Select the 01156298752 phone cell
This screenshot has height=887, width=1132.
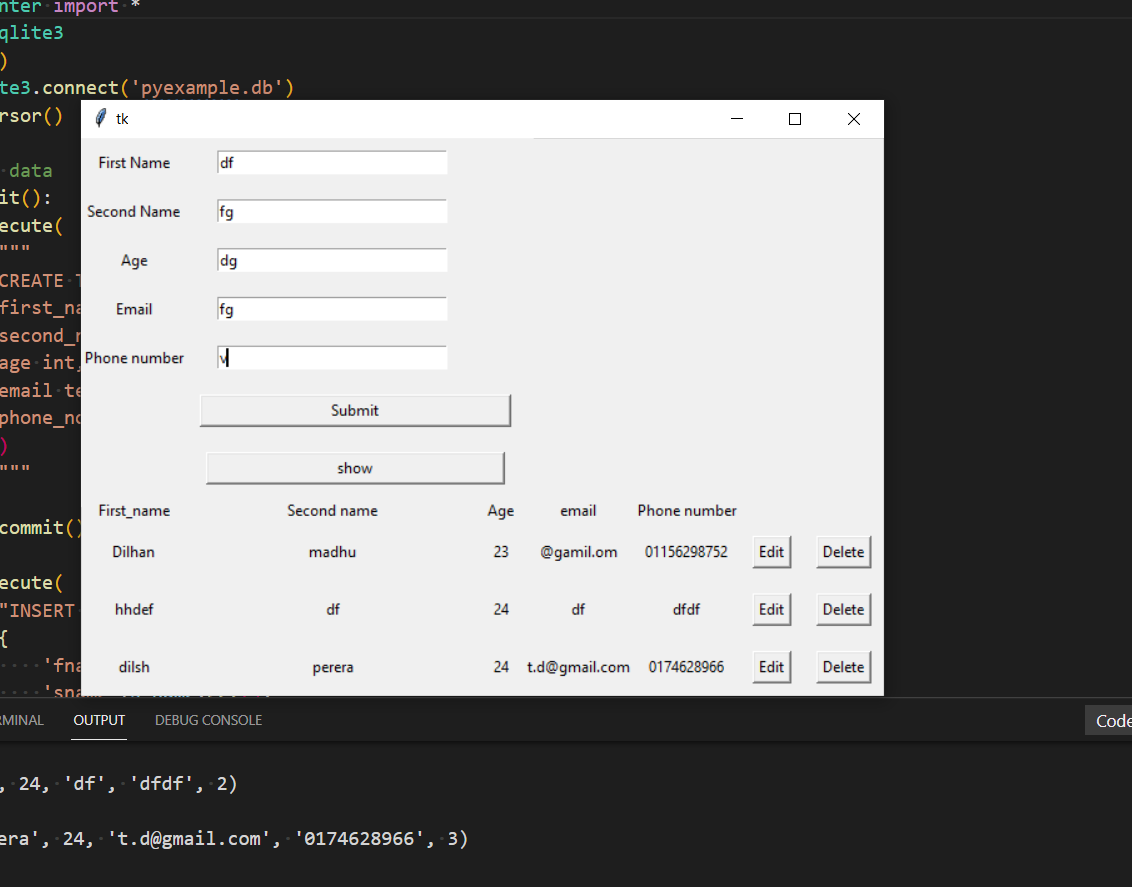coord(687,552)
